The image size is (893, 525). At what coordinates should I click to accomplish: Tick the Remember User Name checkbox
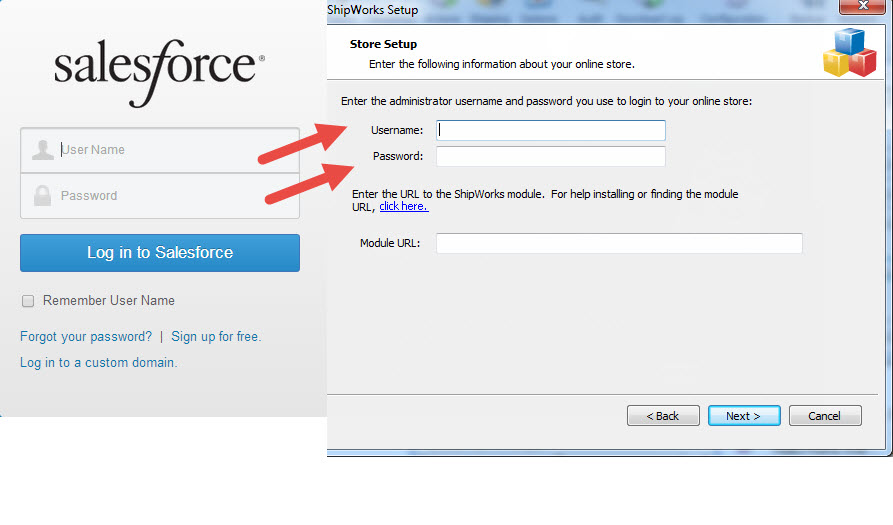[28, 301]
